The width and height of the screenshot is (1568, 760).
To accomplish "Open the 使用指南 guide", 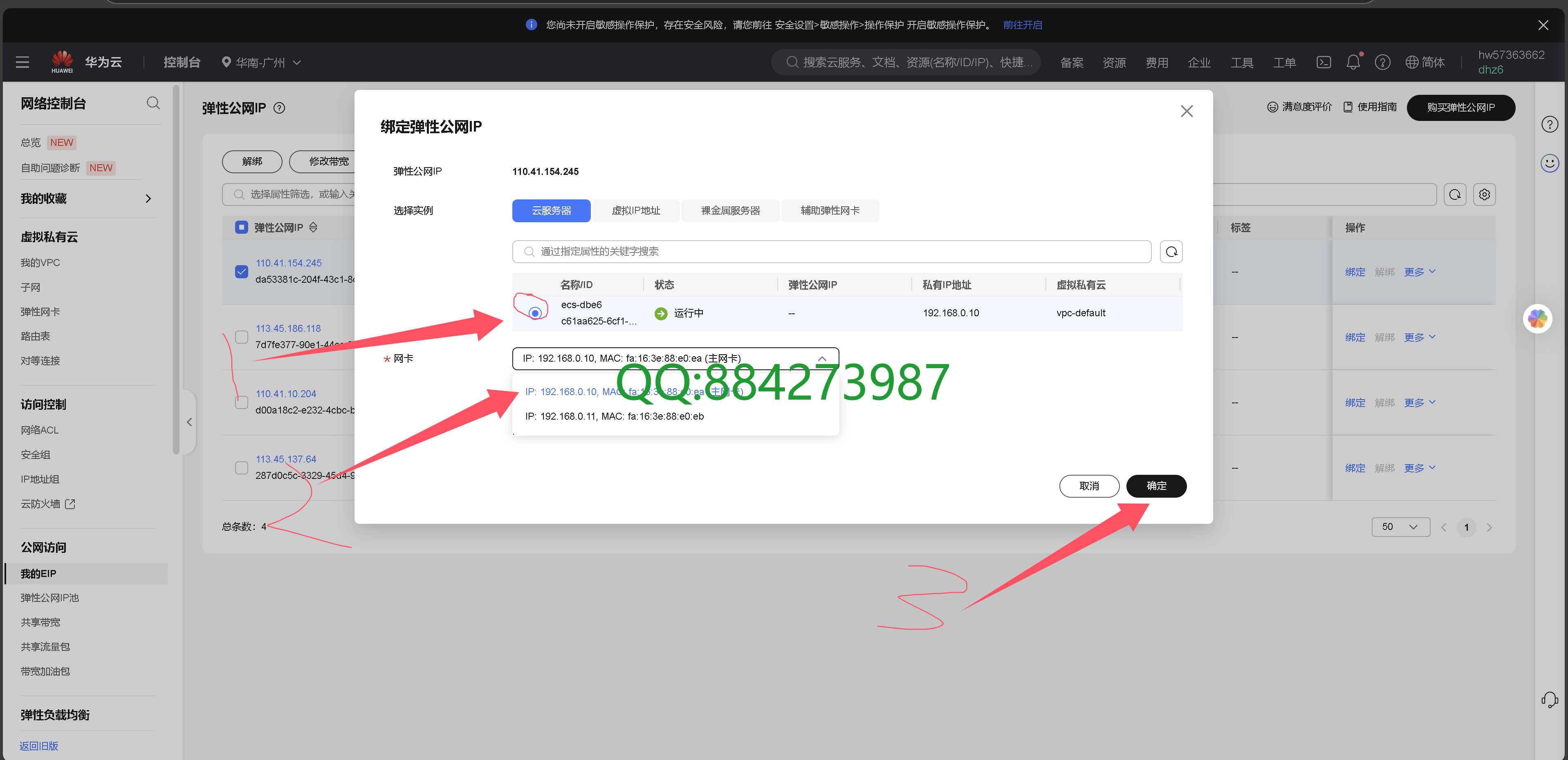I will click(1370, 107).
